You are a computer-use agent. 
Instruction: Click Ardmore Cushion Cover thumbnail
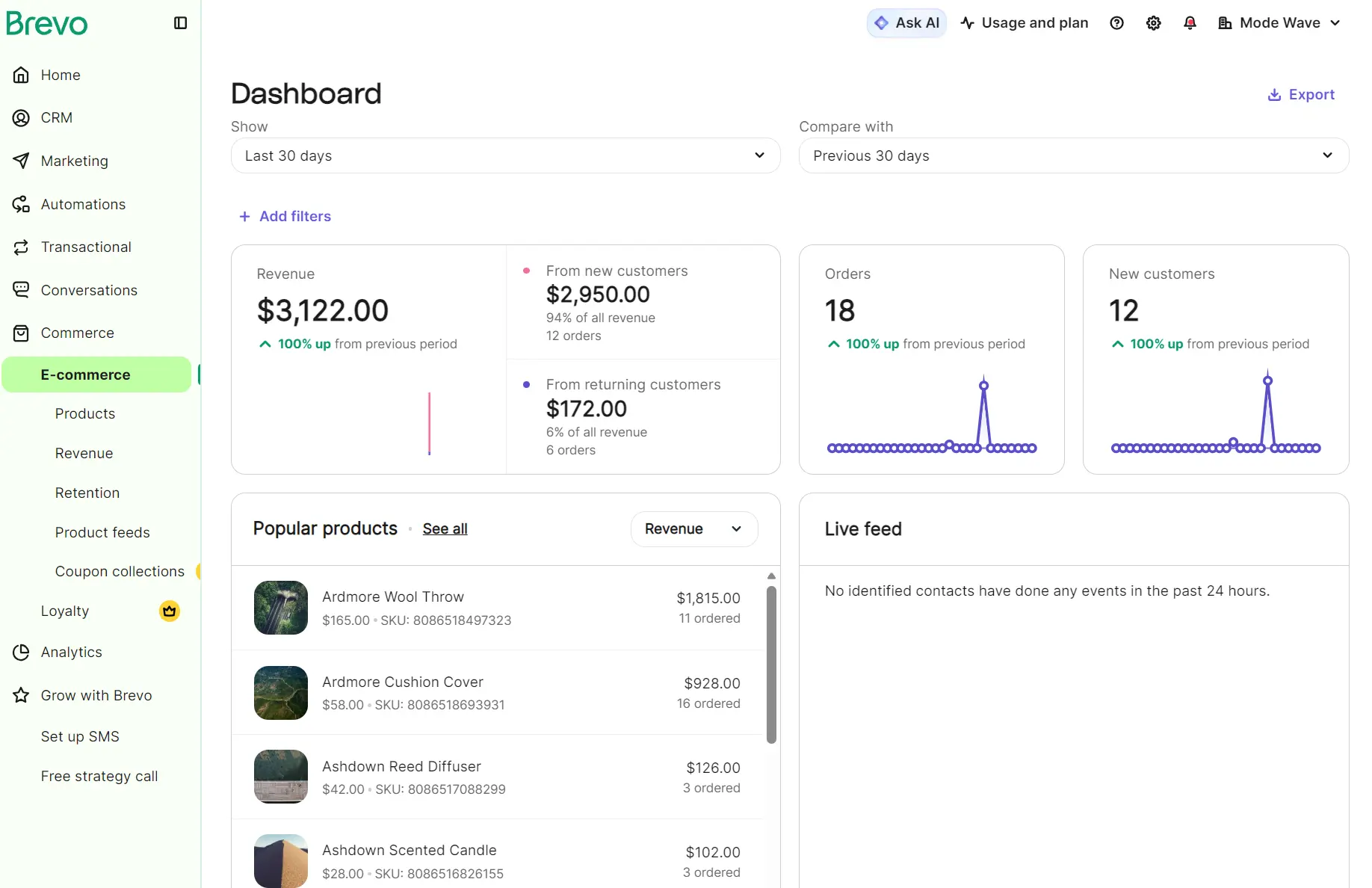pyautogui.click(x=281, y=693)
